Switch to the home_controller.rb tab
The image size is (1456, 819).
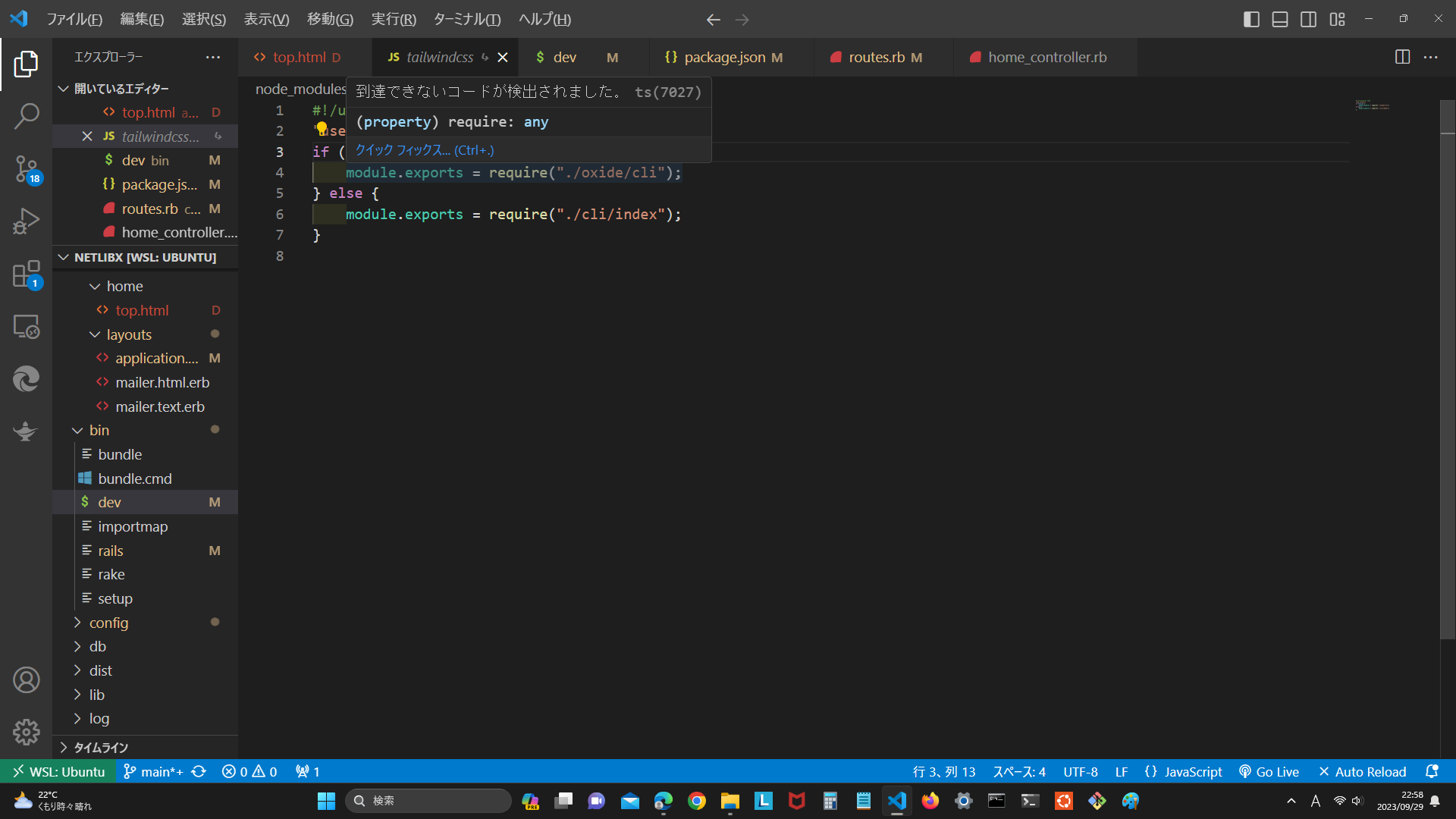coord(1047,57)
